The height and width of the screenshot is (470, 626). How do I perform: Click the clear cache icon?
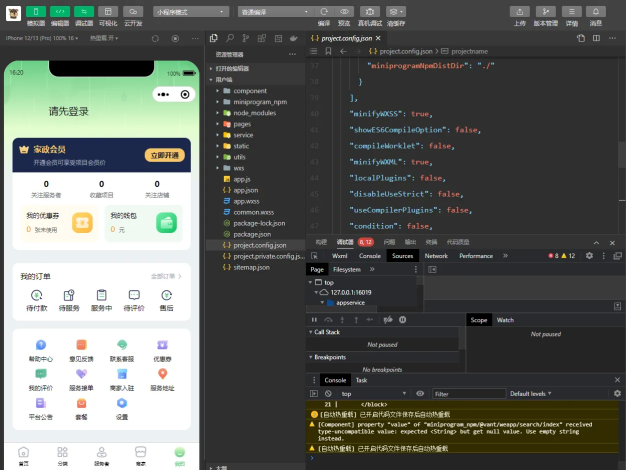[x=396, y=12]
